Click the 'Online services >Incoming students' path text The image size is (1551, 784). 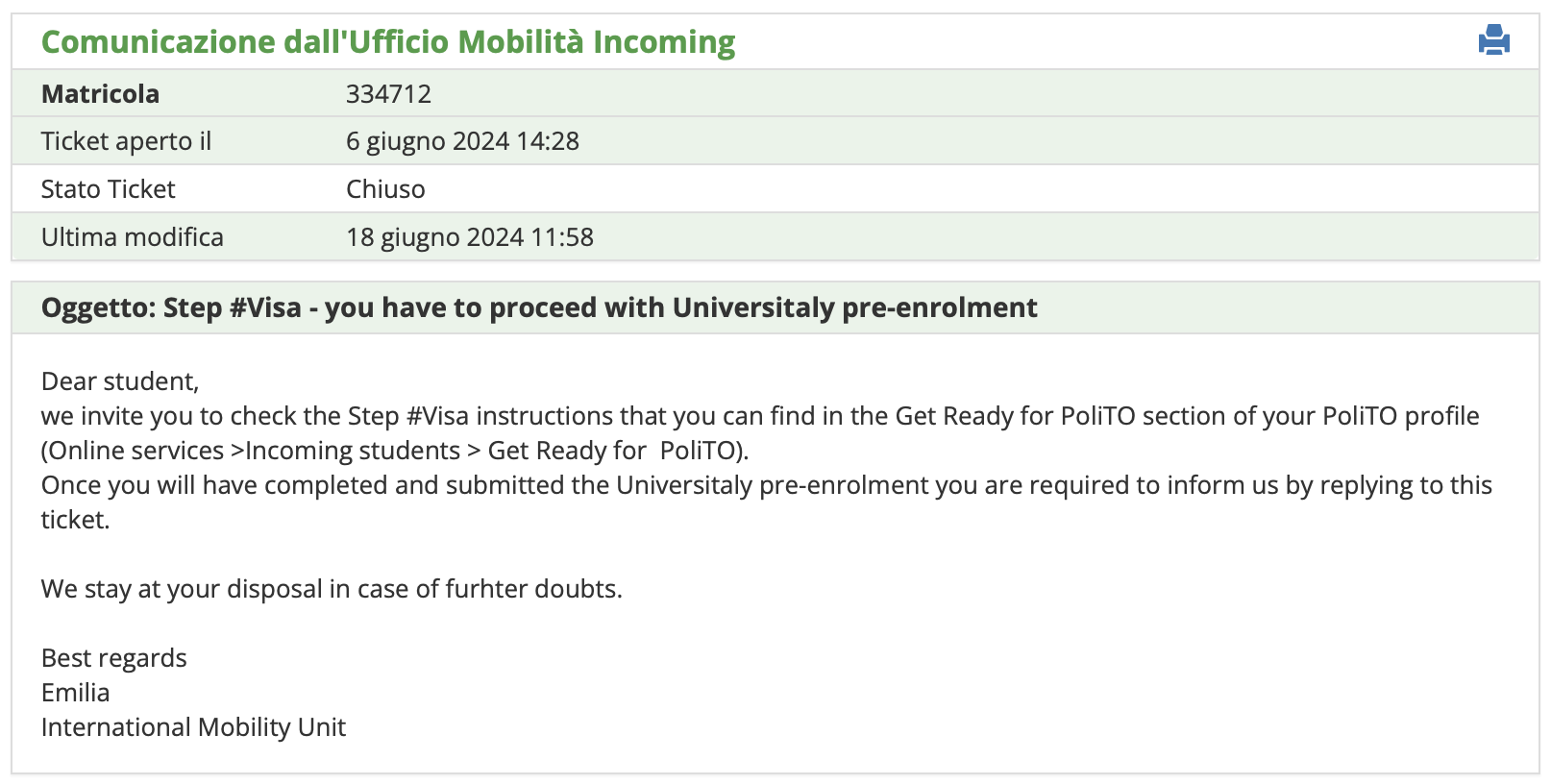tap(252, 451)
